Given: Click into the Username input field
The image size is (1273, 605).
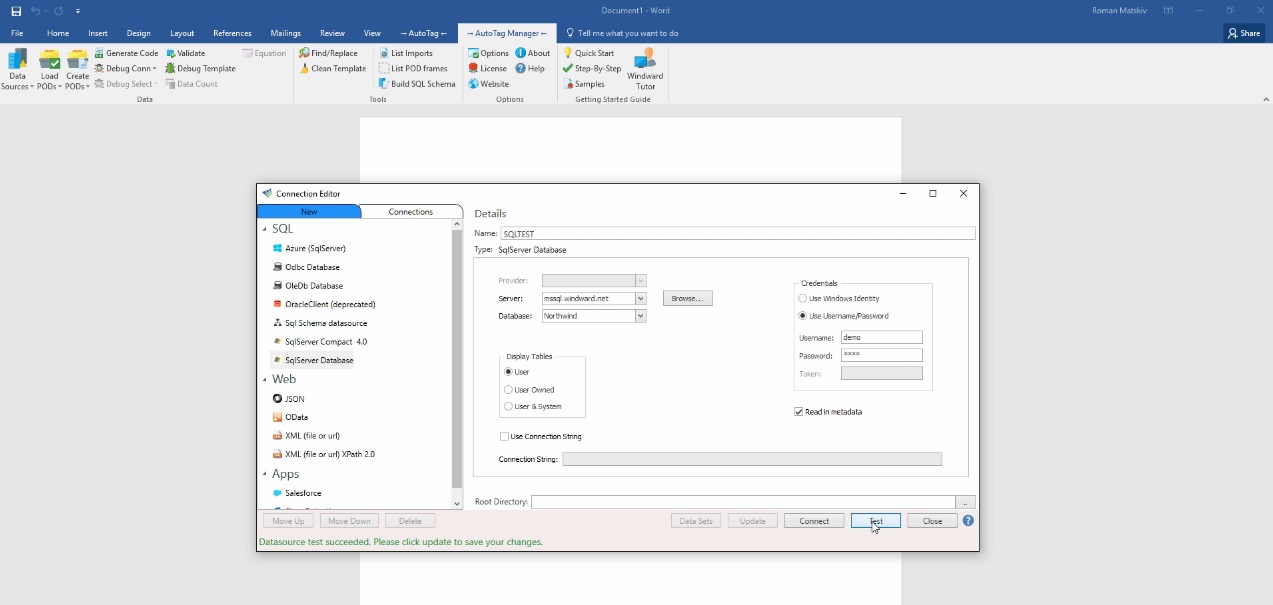Looking at the screenshot, I should coord(881,338).
